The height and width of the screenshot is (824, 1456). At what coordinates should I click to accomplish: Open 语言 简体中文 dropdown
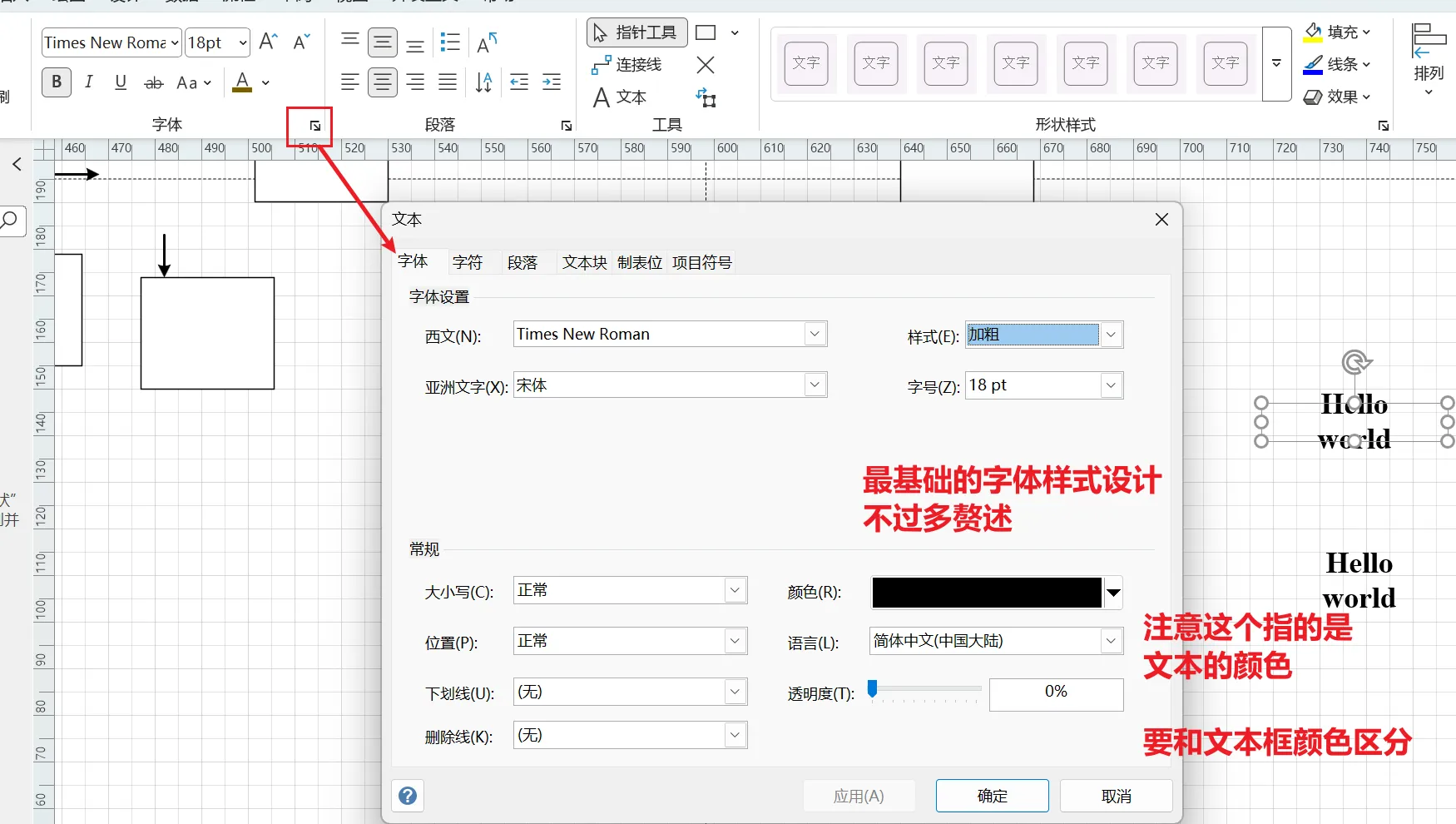click(1111, 641)
